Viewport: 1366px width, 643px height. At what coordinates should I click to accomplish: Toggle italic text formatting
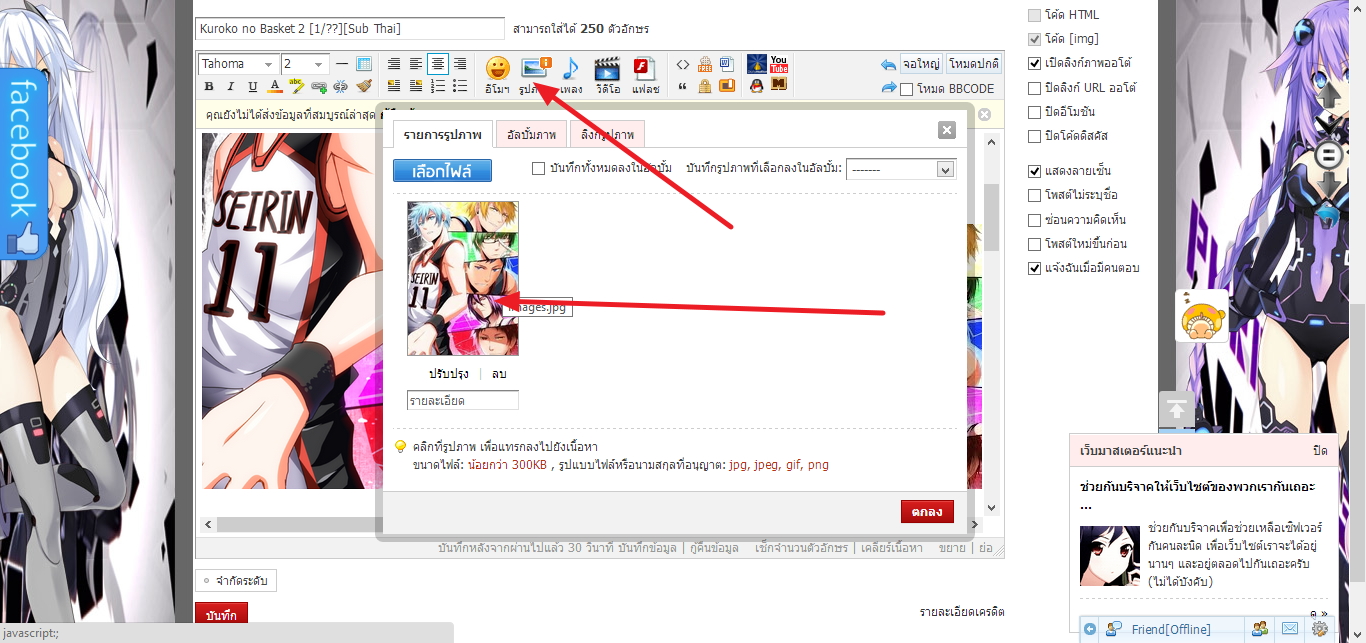click(x=230, y=87)
